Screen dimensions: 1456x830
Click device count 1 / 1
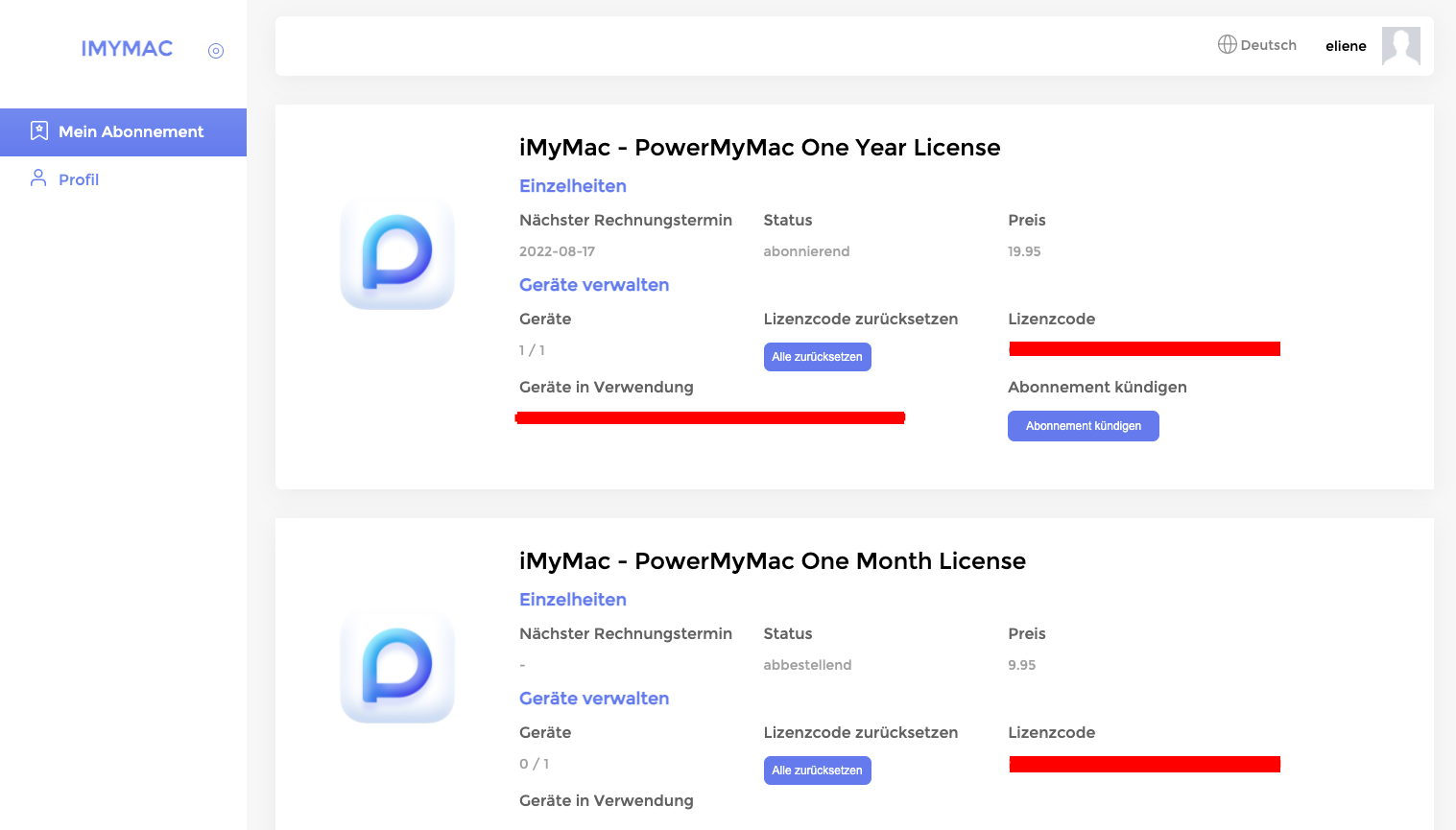[532, 350]
